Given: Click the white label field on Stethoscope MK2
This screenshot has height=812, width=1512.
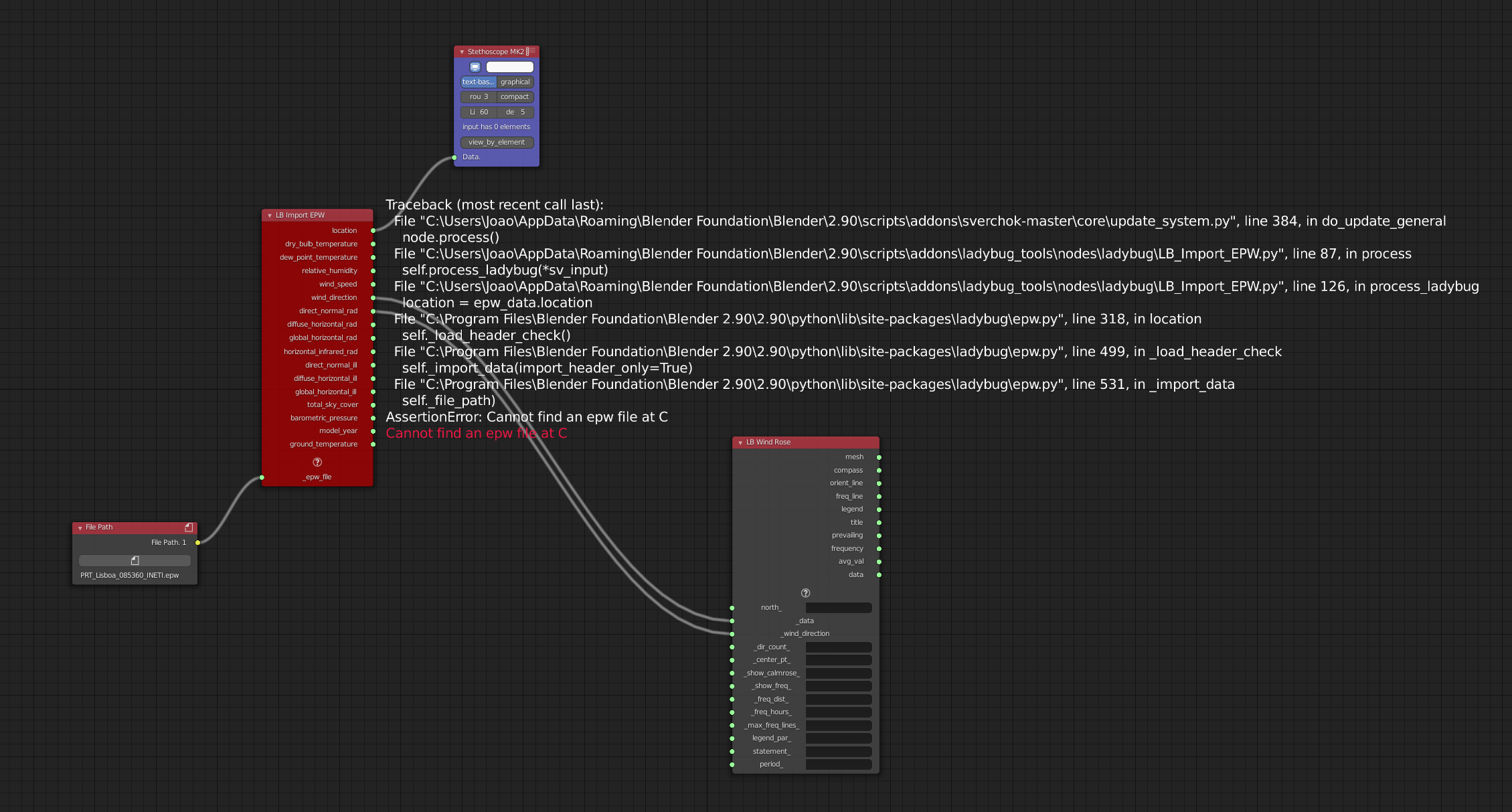Looking at the screenshot, I should point(509,67).
